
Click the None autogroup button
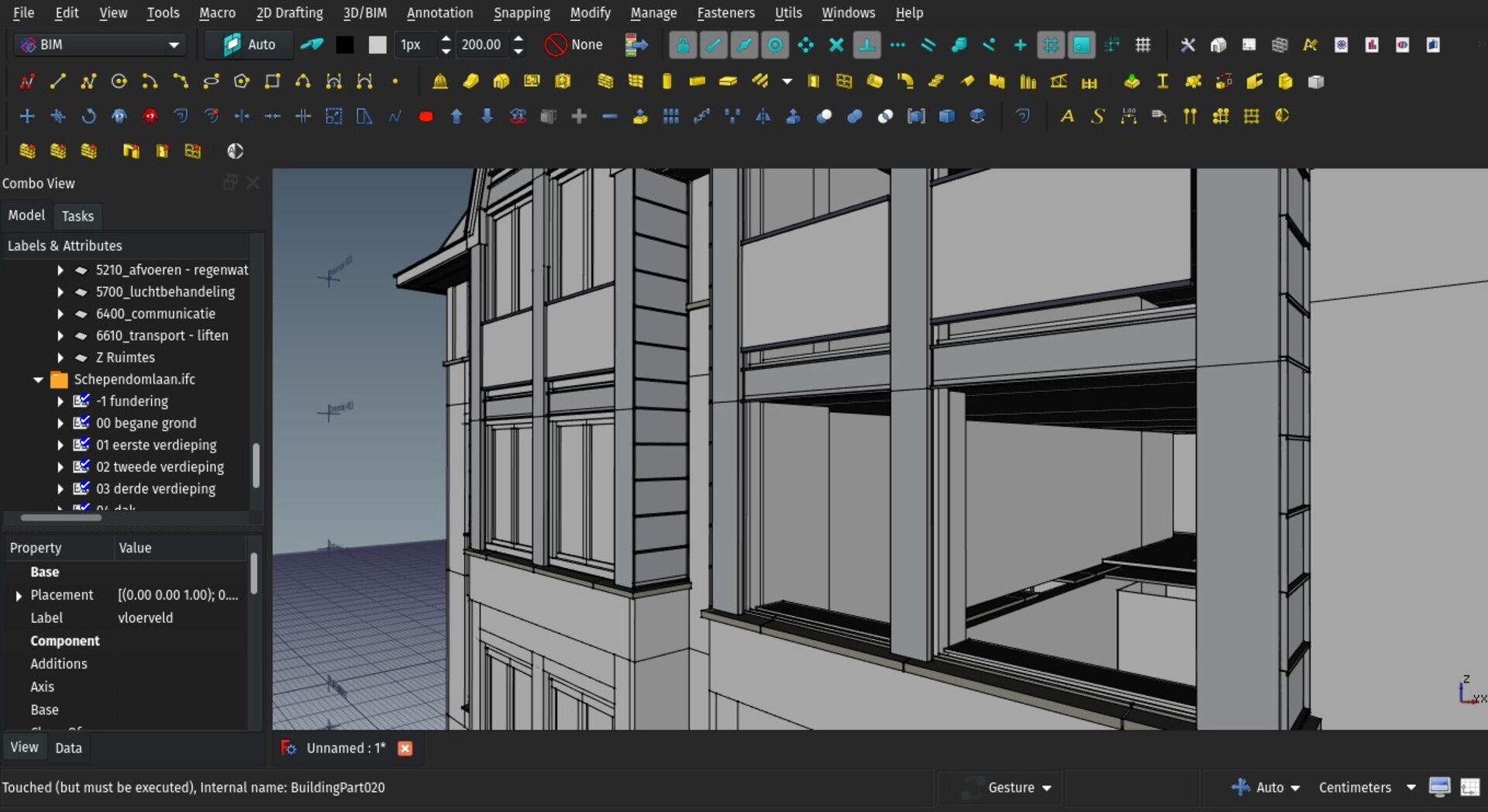point(574,45)
